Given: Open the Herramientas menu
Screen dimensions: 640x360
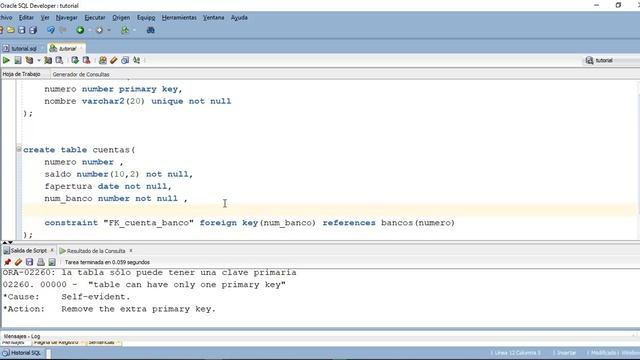Looking at the screenshot, I should [x=179, y=18].
